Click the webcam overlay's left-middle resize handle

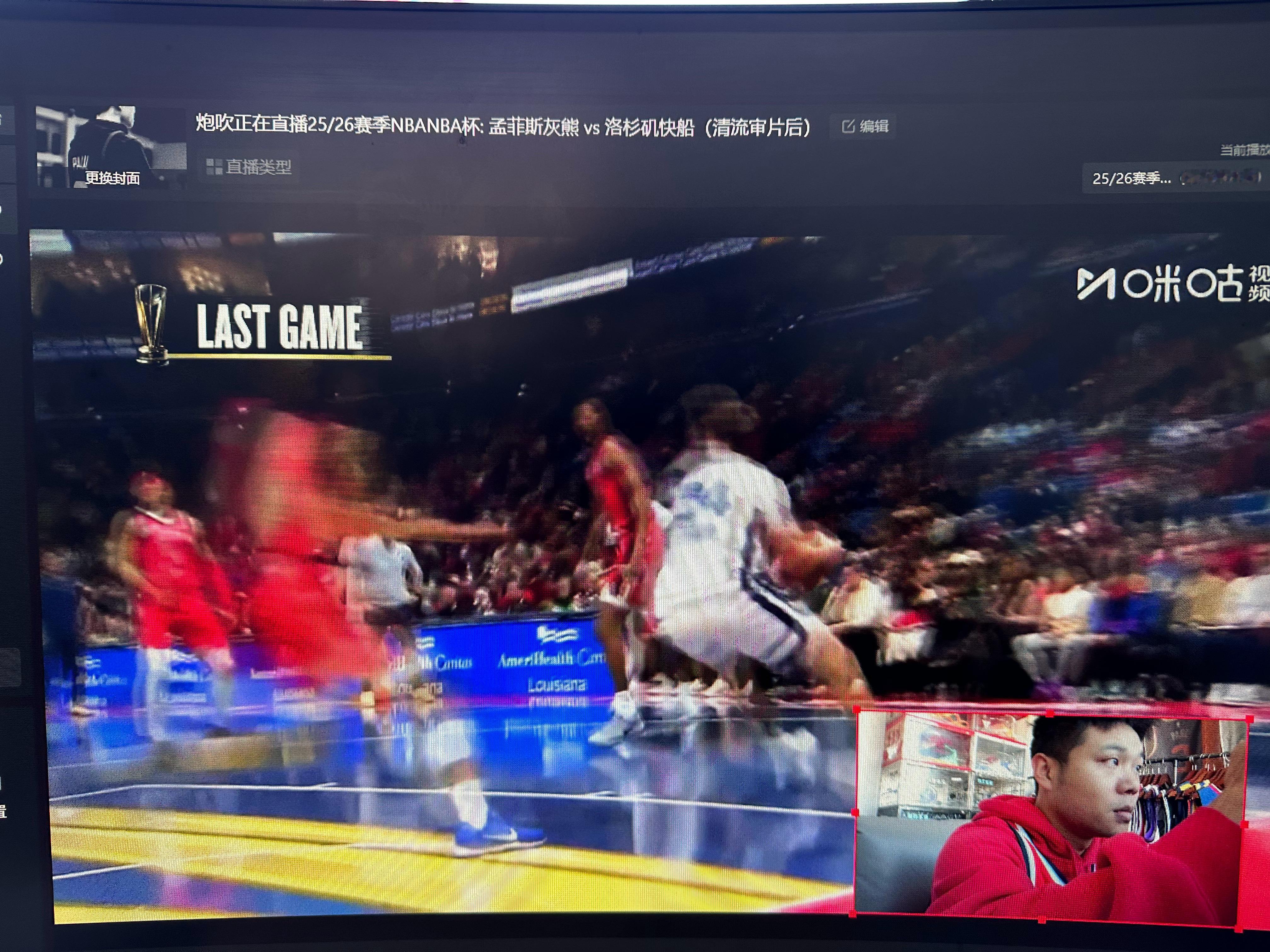855,812
